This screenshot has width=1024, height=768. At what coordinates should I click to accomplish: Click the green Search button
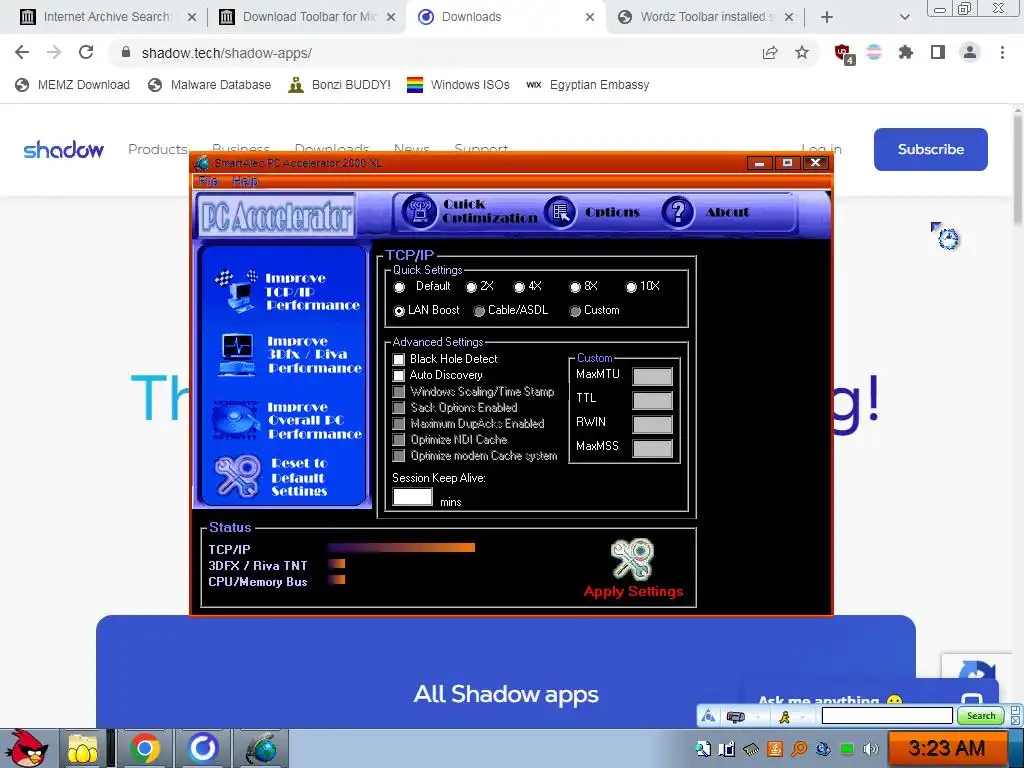click(980, 716)
